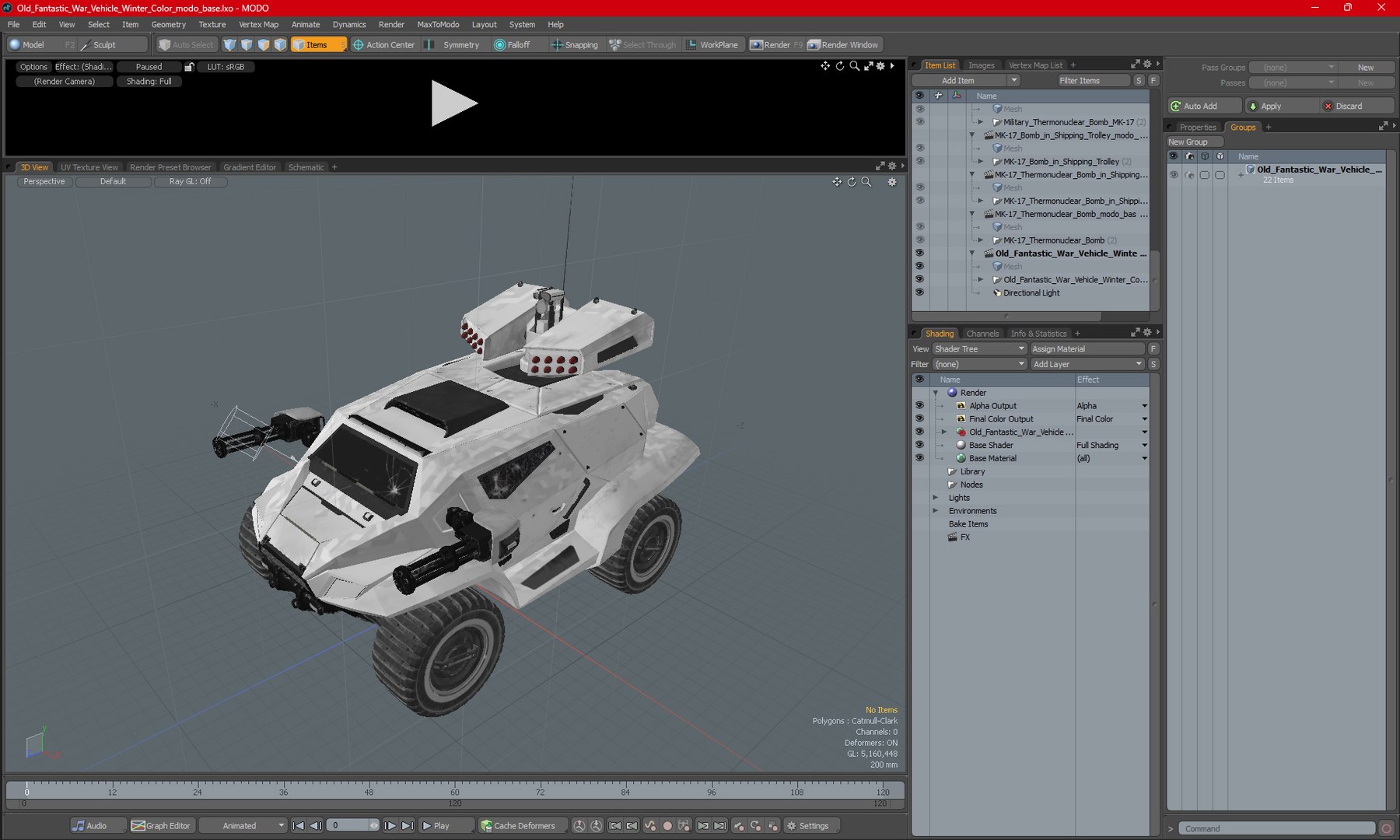Screen dimensions: 1400x840
Task: Toggle visibility of Final Color Output layer
Action: coord(919,419)
